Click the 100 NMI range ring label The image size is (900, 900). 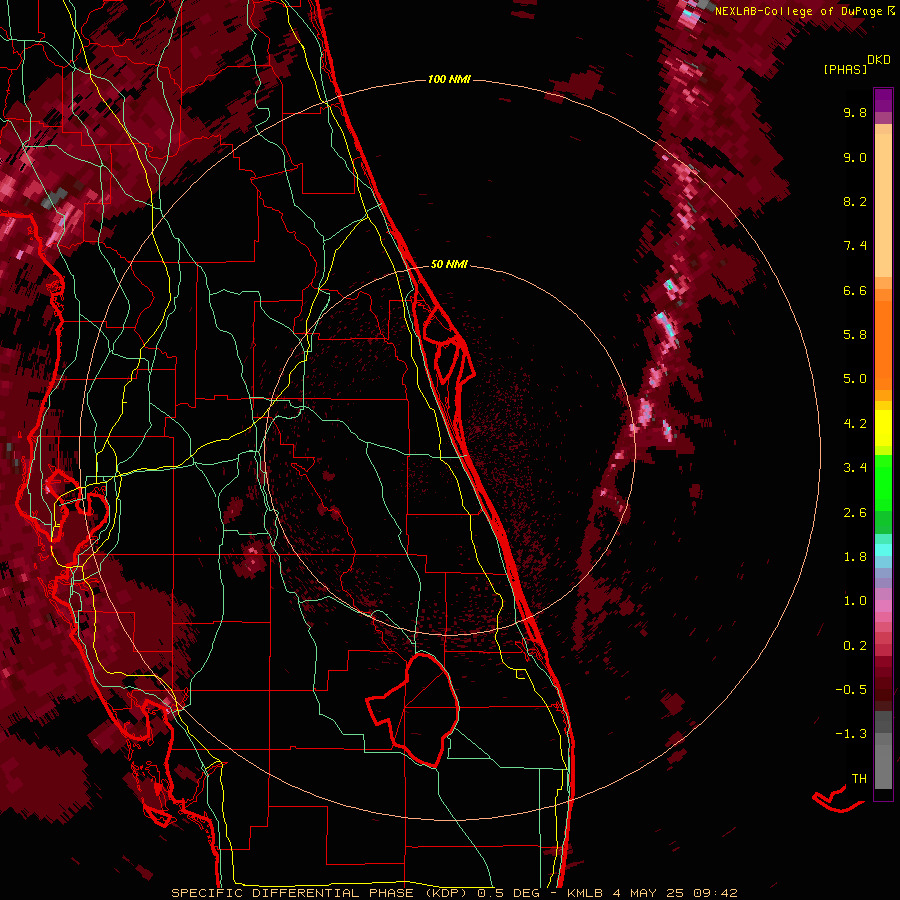coord(449,79)
